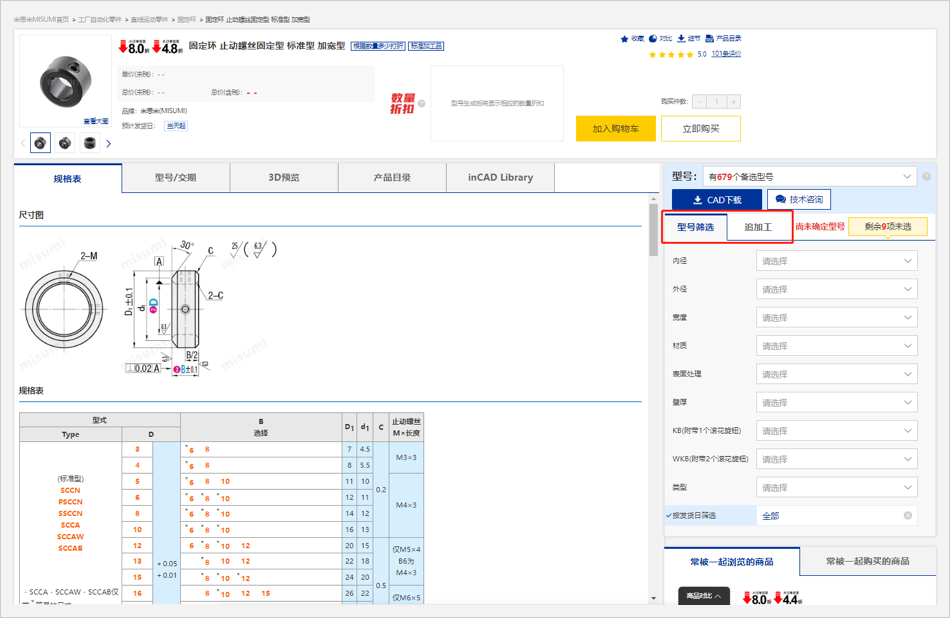The image size is (950, 618).
Task: Click the CAD下载 button
Action: 716,200
